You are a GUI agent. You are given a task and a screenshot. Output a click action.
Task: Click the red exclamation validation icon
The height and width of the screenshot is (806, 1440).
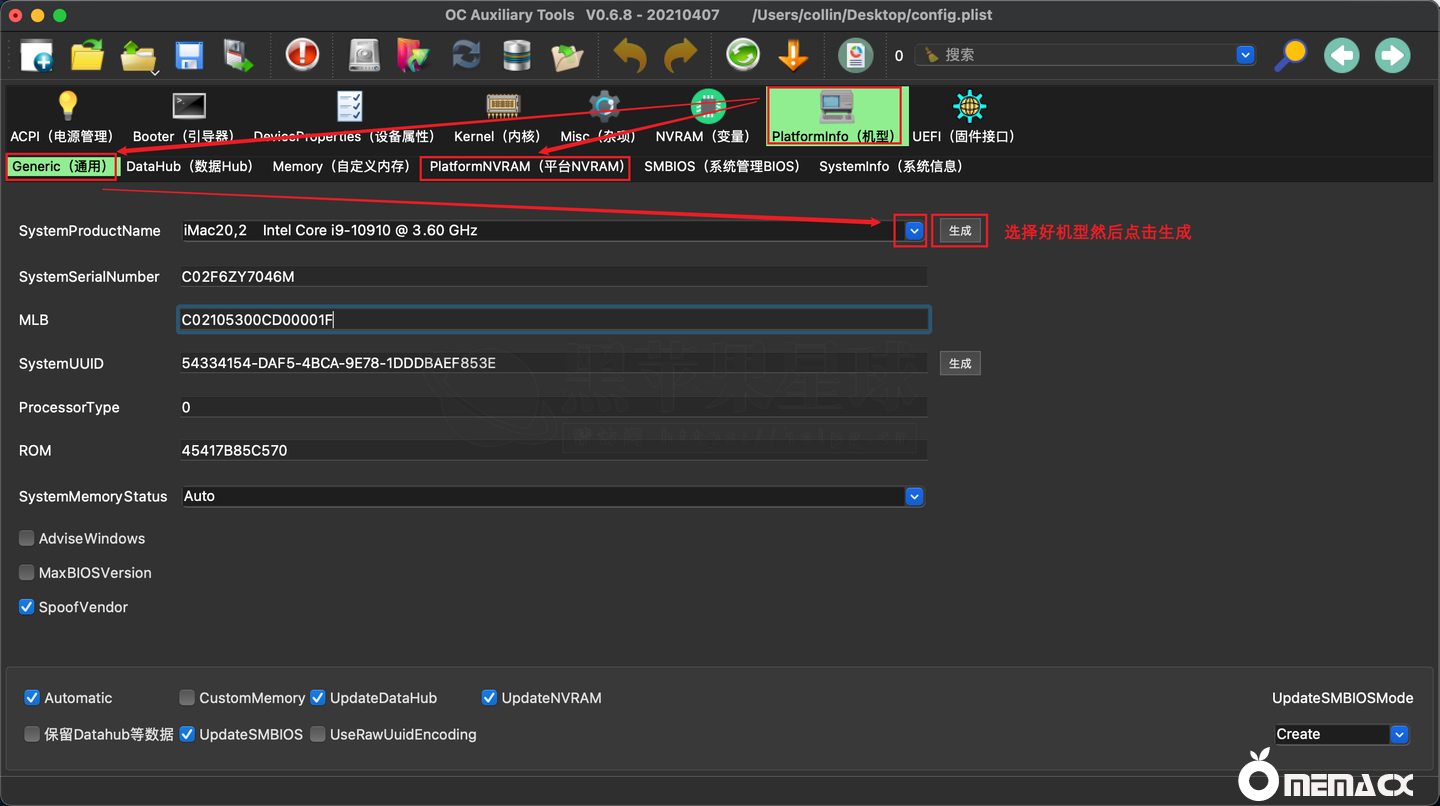pos(302,55)
